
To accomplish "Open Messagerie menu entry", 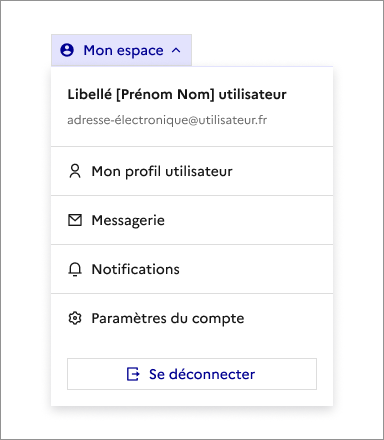I will point(192,220).
